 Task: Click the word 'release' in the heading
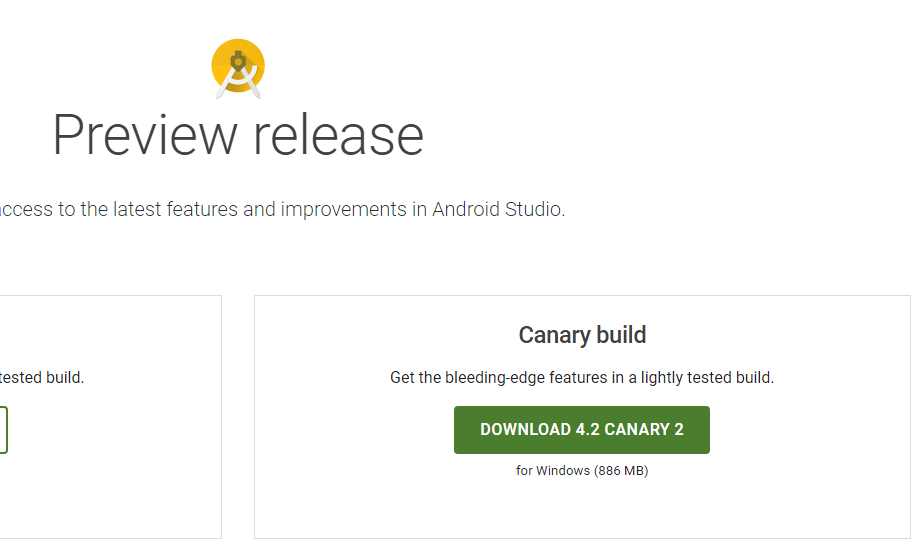[x=339, y=136]
